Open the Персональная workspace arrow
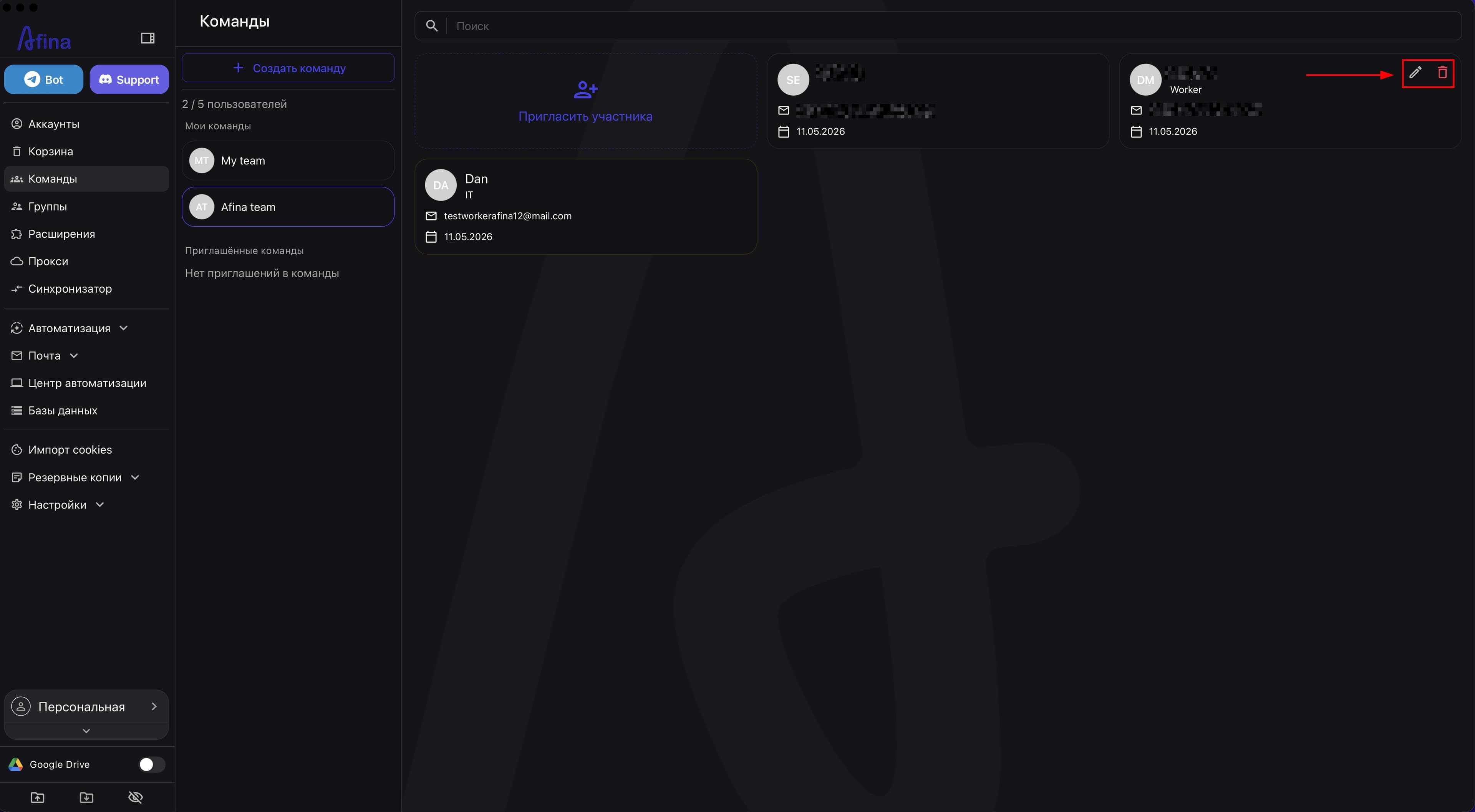This screenshot has height=812, width=1475. [x=154, y=707]
